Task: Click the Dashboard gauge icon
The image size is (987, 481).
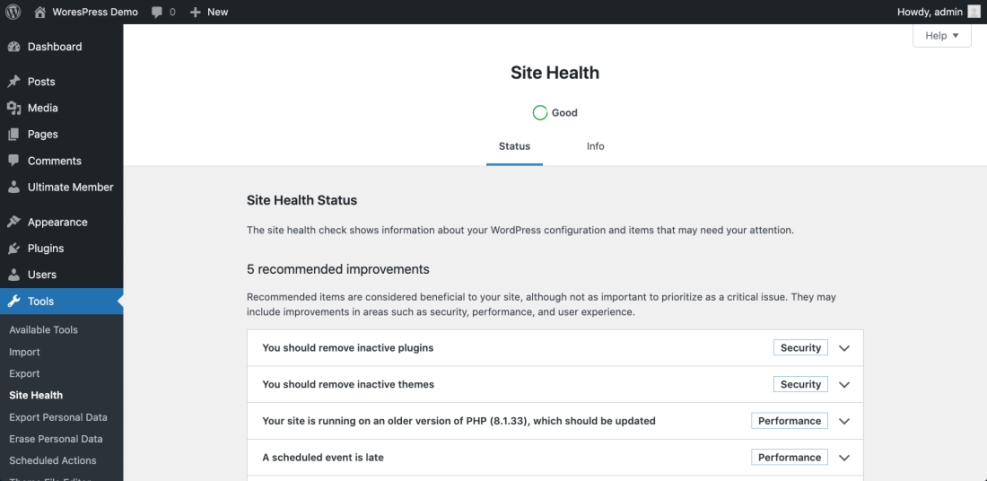Action: 14,47
